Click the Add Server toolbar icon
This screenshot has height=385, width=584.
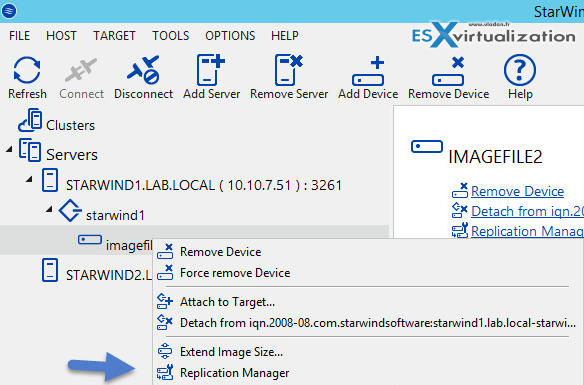[211, 70]
